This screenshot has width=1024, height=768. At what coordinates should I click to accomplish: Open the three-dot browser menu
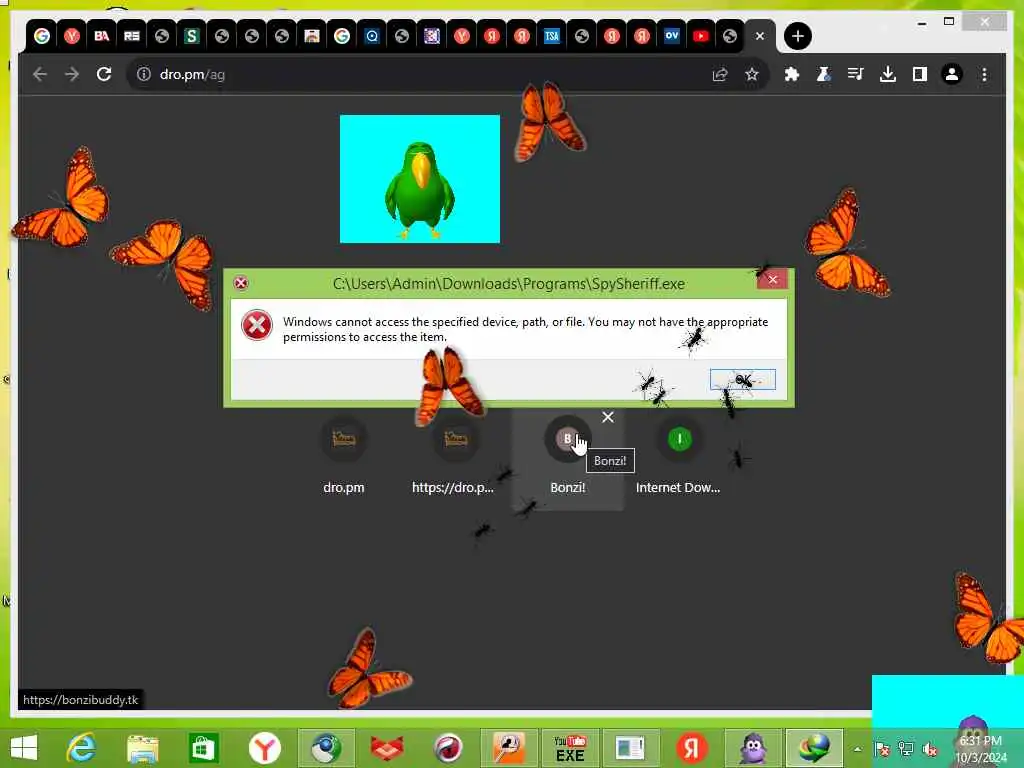[x=984, y=74]
